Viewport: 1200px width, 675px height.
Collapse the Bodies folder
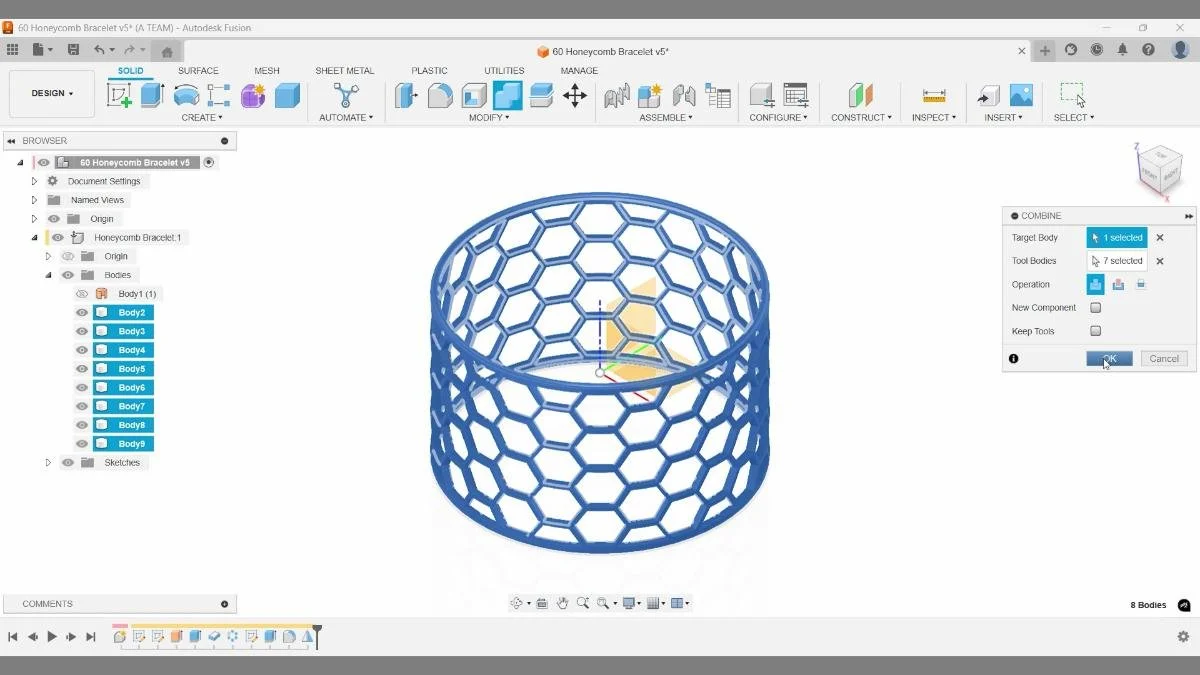point(48,275)
